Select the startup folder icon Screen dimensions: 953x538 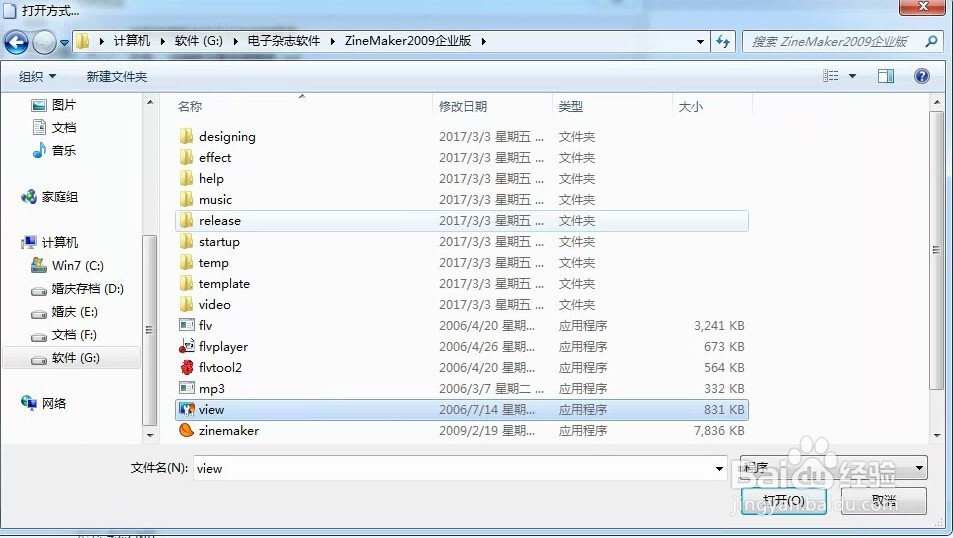186,241
